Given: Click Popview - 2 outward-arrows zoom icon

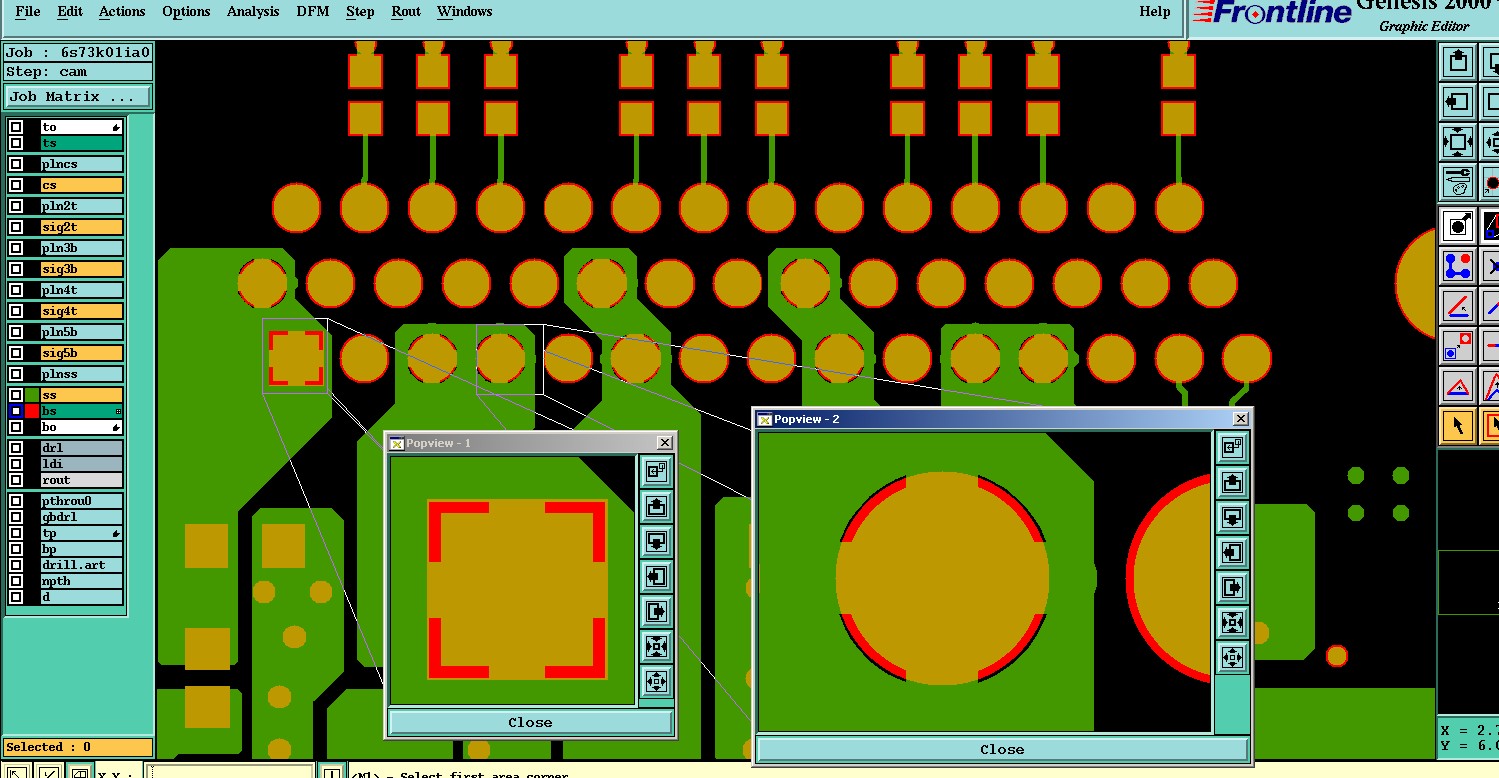Looking at the screenshot, I should coord(1233,658).
